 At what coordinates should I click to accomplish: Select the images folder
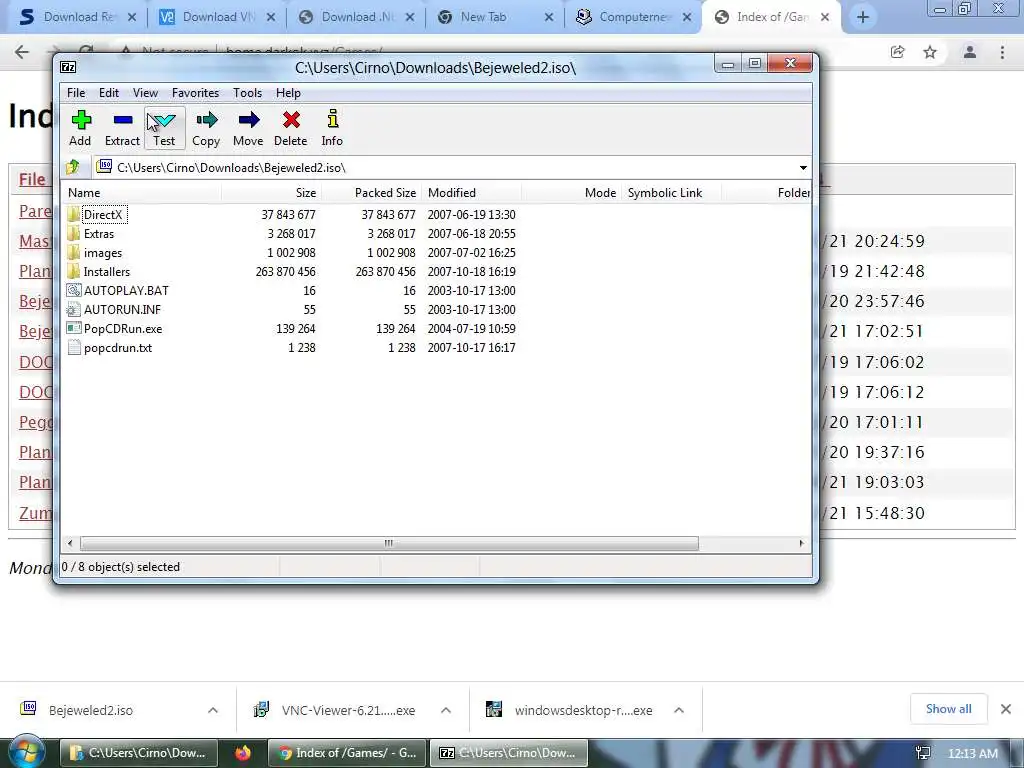click(103, 253)
